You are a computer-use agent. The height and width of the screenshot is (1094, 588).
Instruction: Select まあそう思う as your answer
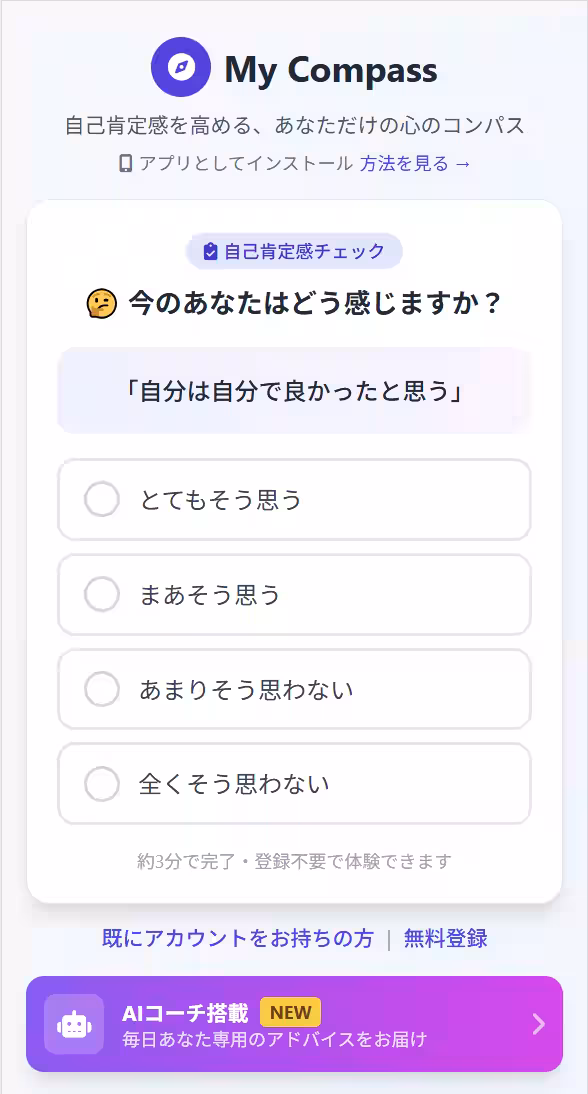coord(294,594)
